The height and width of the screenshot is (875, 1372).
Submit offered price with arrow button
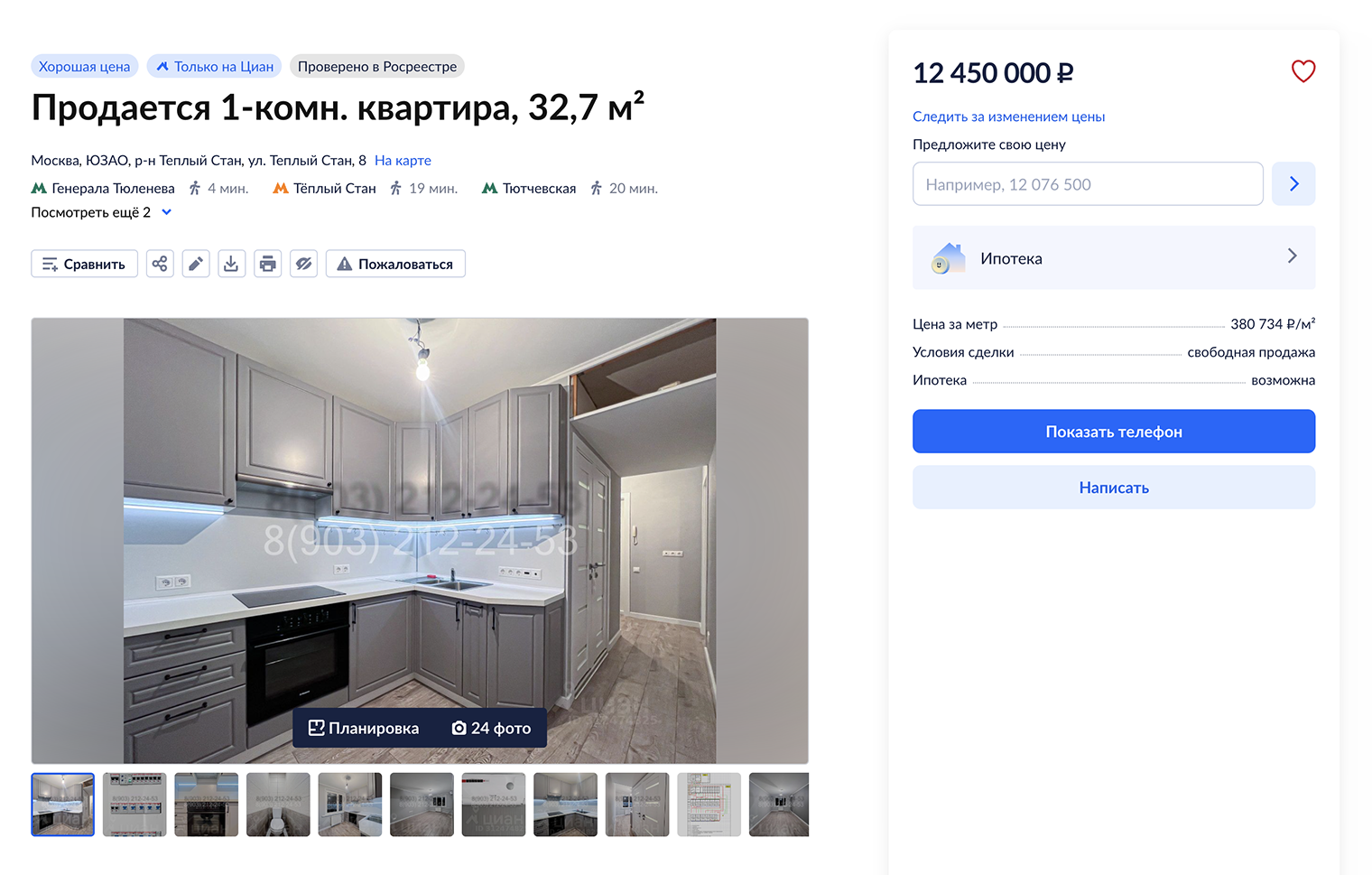1293,184
